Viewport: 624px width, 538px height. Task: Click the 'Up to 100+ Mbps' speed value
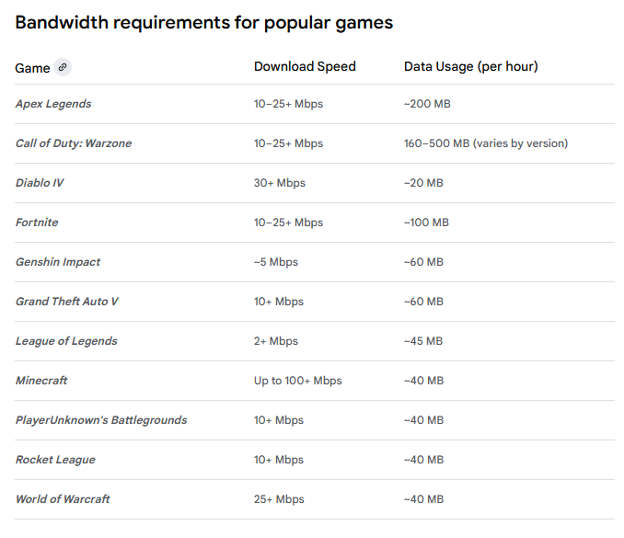[297, 380]
